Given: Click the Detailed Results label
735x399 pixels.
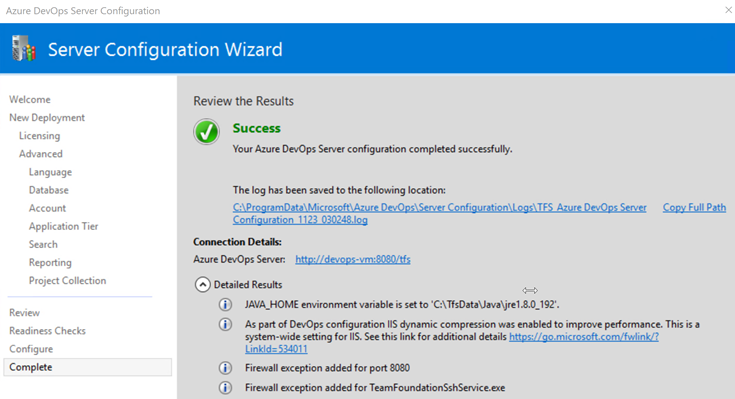Looking at the screenshot, I should point(248,285).
